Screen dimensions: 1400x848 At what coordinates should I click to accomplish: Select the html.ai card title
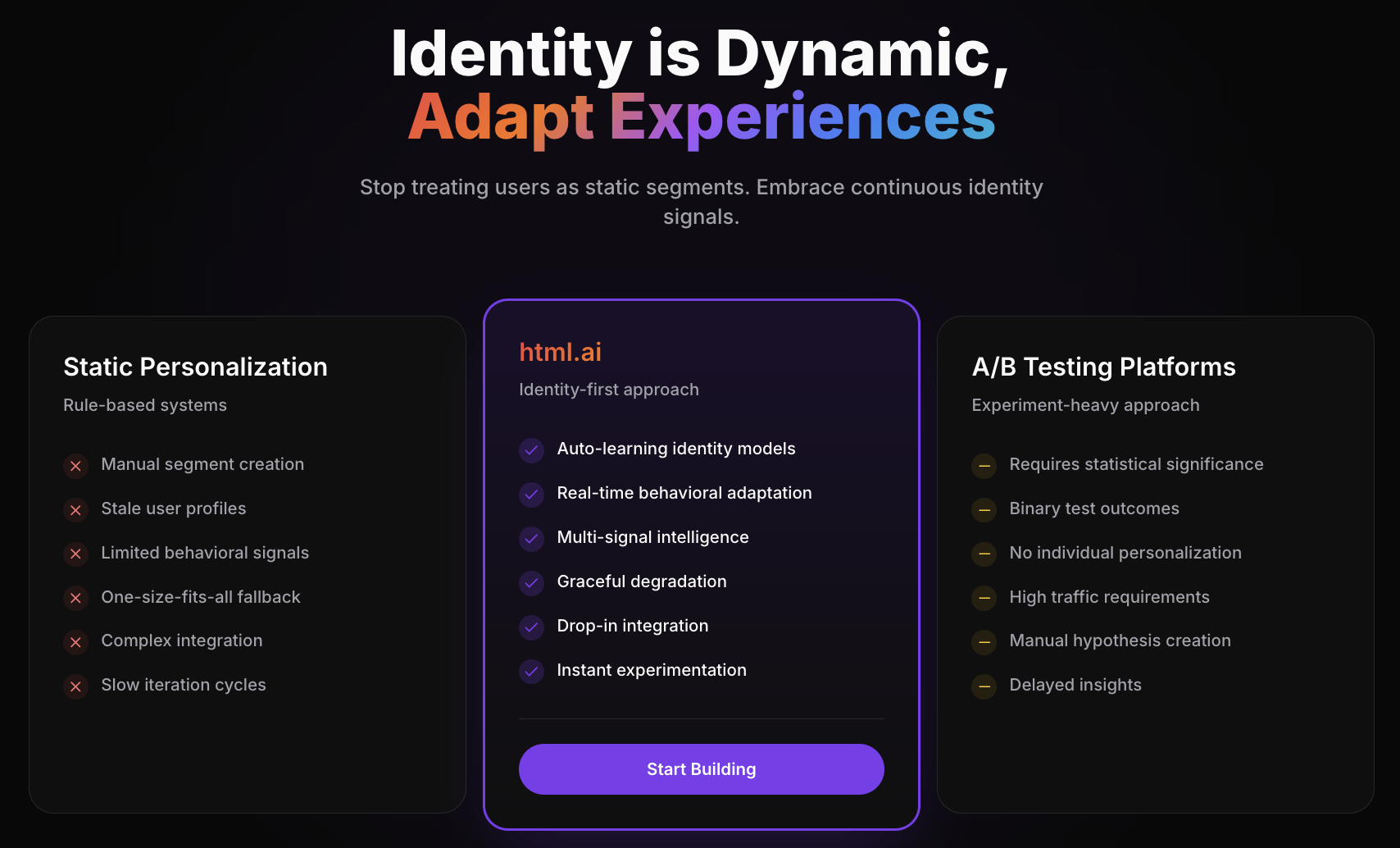click(561, 352)
